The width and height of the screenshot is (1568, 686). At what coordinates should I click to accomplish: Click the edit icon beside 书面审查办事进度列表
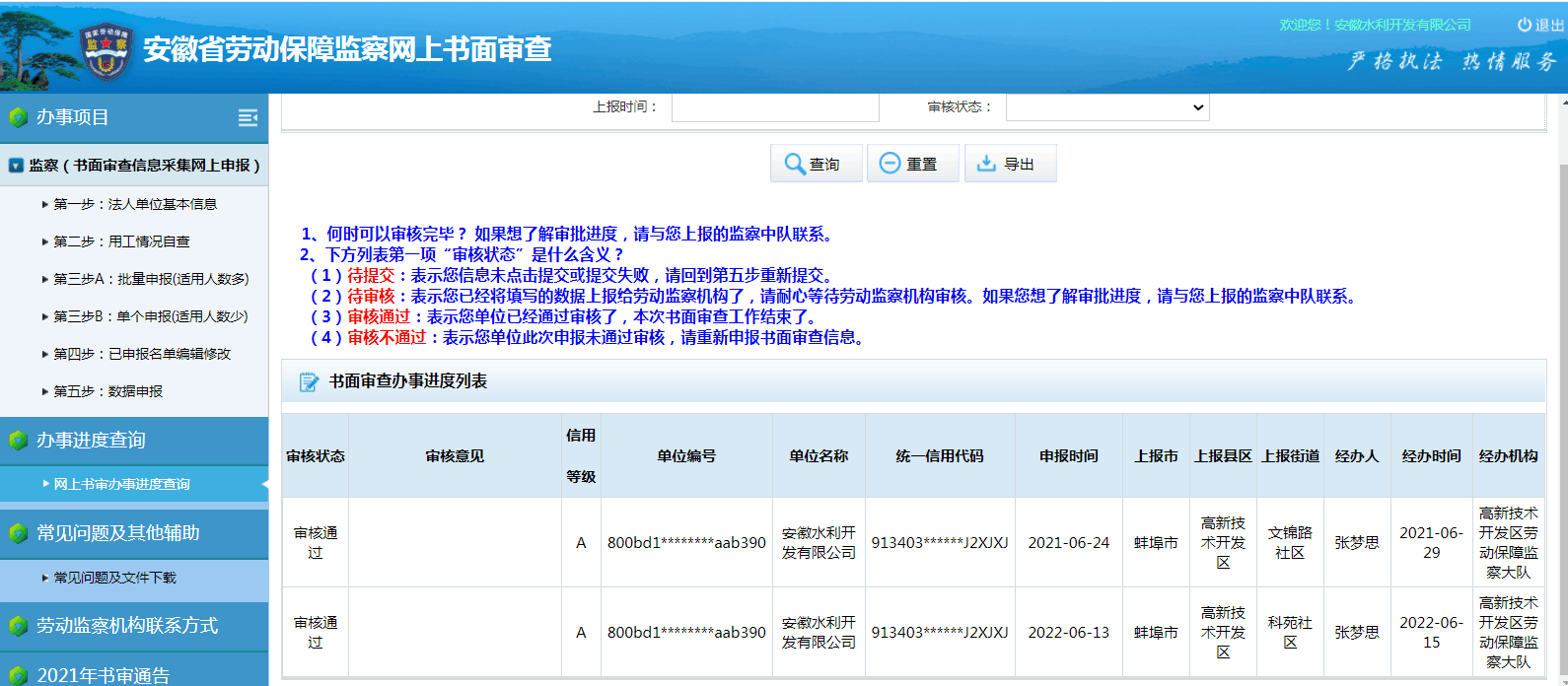click(x=309, y=381)
